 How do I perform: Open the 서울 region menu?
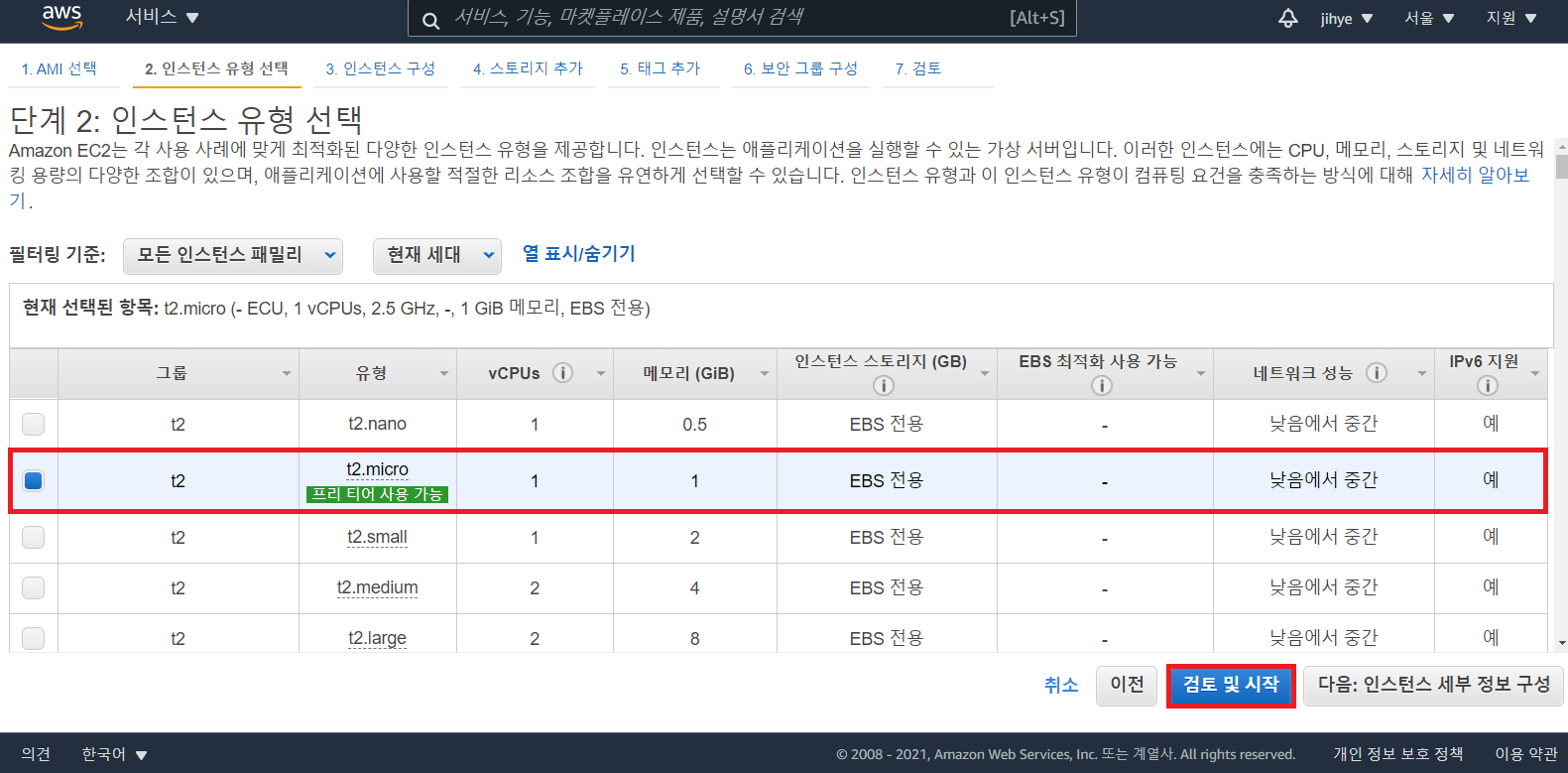(1429, 18)
